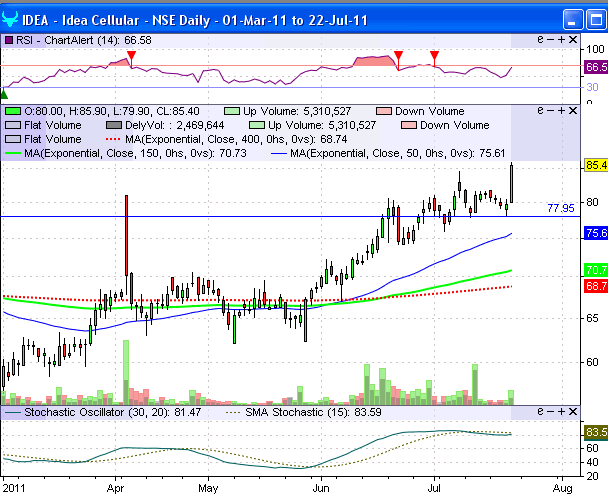The width and height of the screenshot is (608, 495).
Task: Click the tall April volume spike bar
Action: tap(126, 373)
